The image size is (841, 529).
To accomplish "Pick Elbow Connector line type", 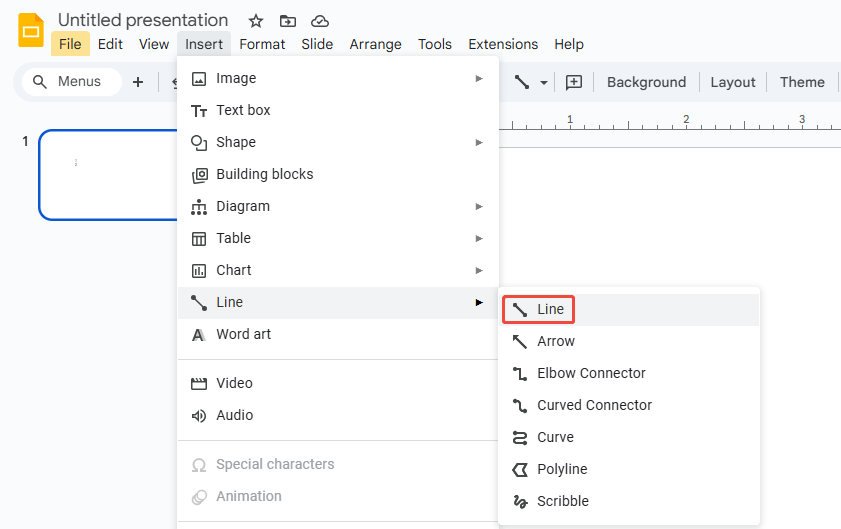I will (x=590, y=373).
